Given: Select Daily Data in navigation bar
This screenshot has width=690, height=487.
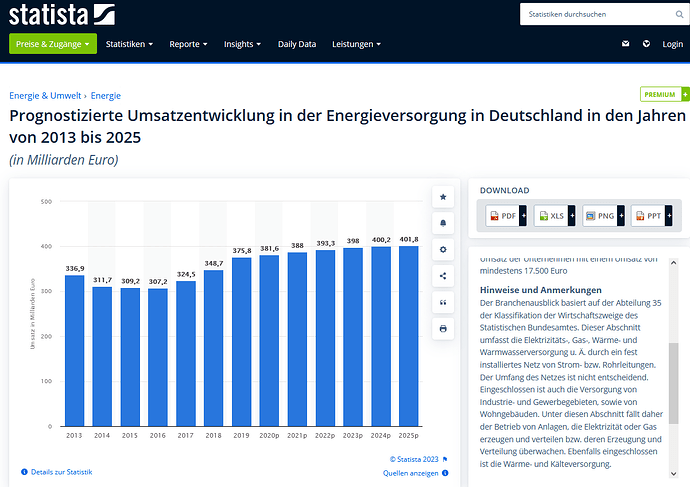Looking at the screenshot, I should (x=297, y=44).
